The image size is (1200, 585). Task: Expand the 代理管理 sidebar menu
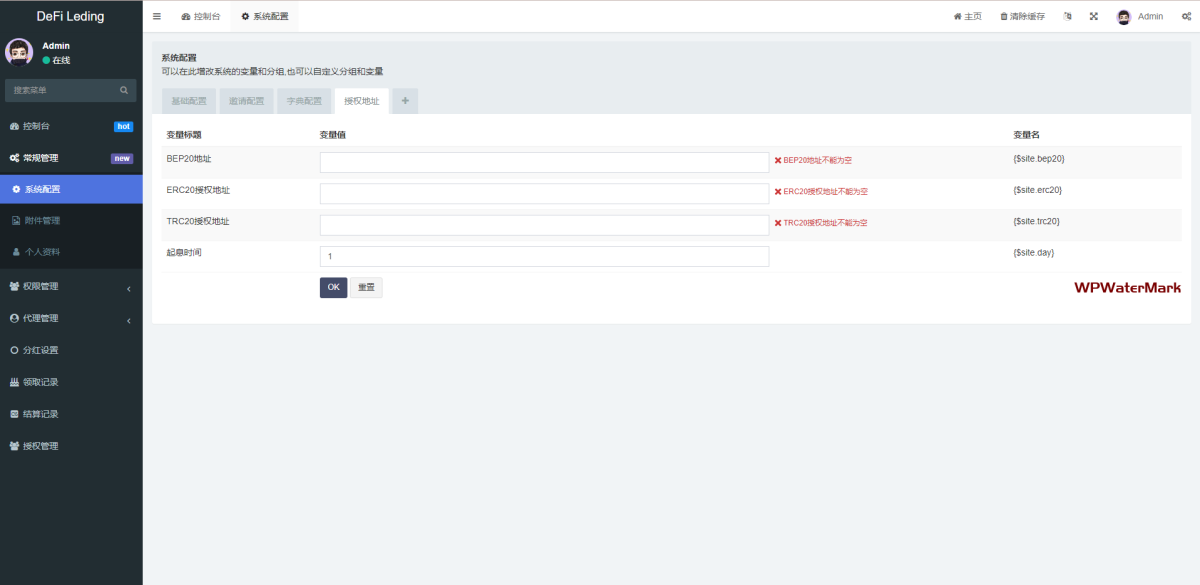click(x=71, y=318)
